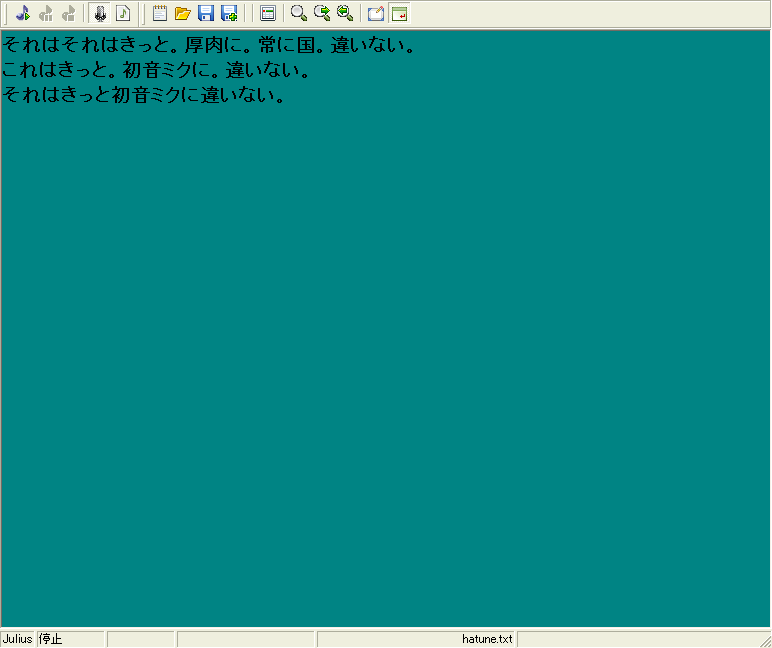
Task: Click the edit pencil window icon
Action: point(376,13)
